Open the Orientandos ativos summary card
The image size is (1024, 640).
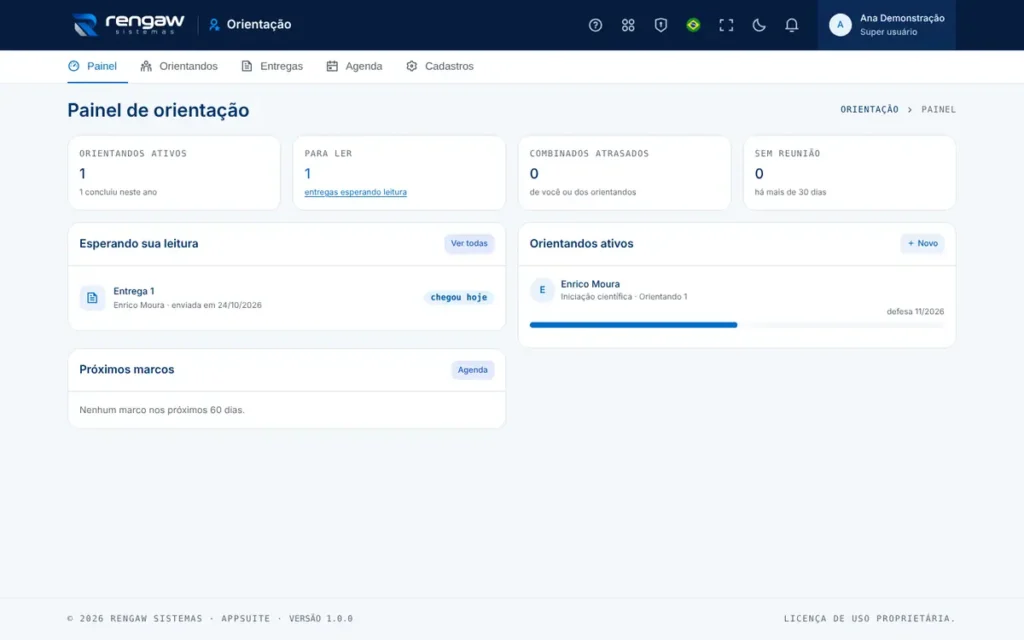point(174,173)
